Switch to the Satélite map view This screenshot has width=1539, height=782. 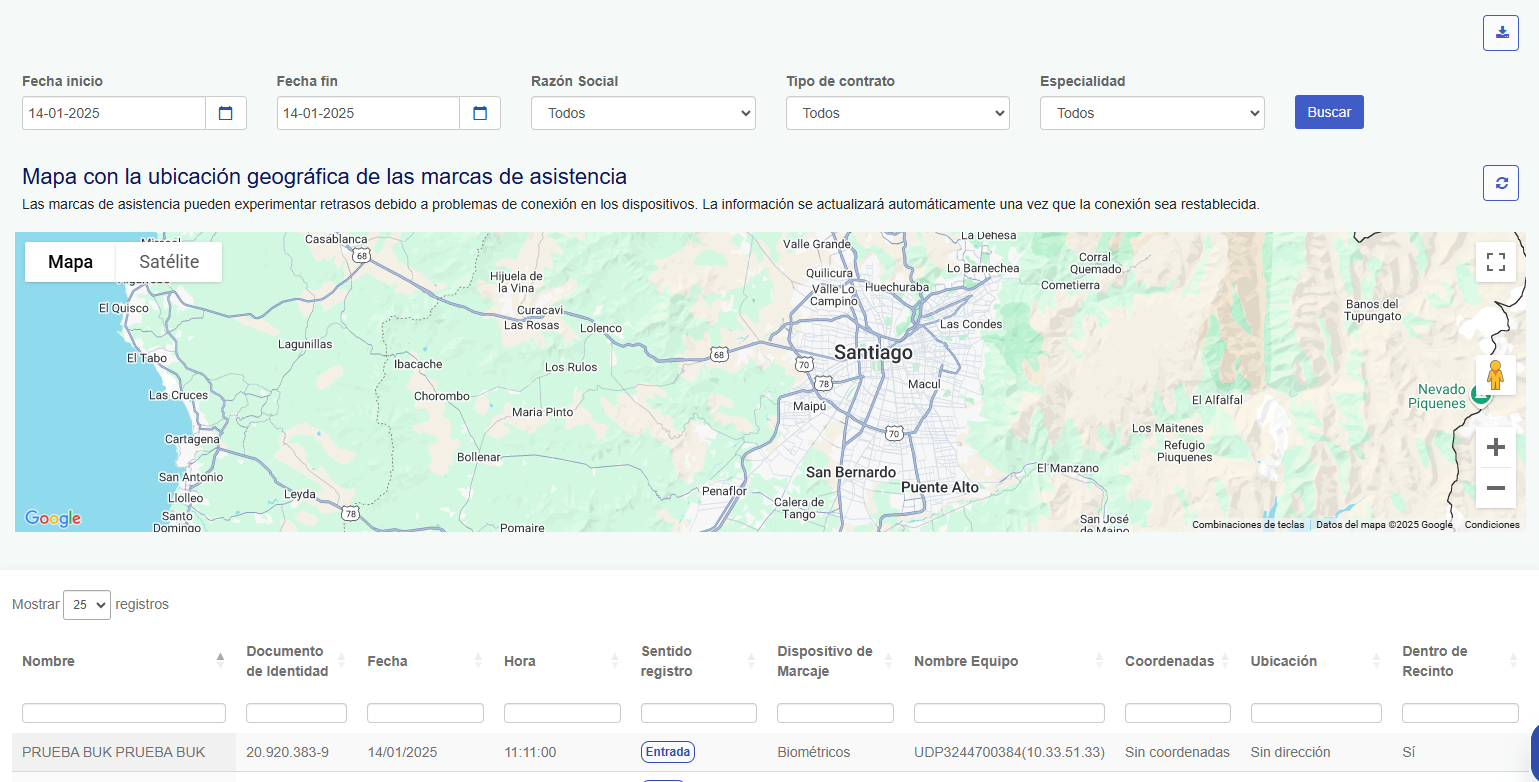tap(169, 262)
